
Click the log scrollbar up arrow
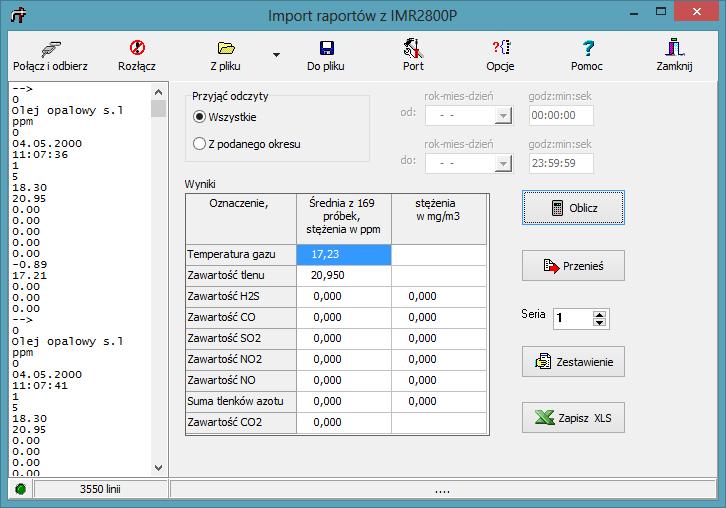tap(158, 92)
